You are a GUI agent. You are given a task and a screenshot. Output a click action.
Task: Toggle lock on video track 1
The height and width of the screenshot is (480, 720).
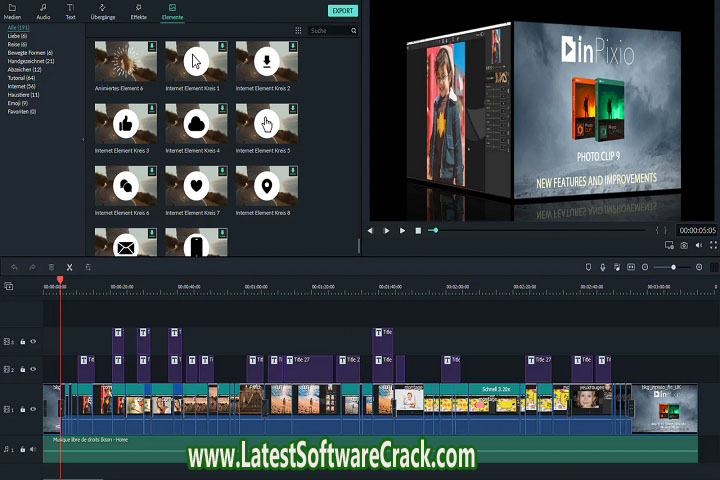pyautogui.click(x=22, y=409)
